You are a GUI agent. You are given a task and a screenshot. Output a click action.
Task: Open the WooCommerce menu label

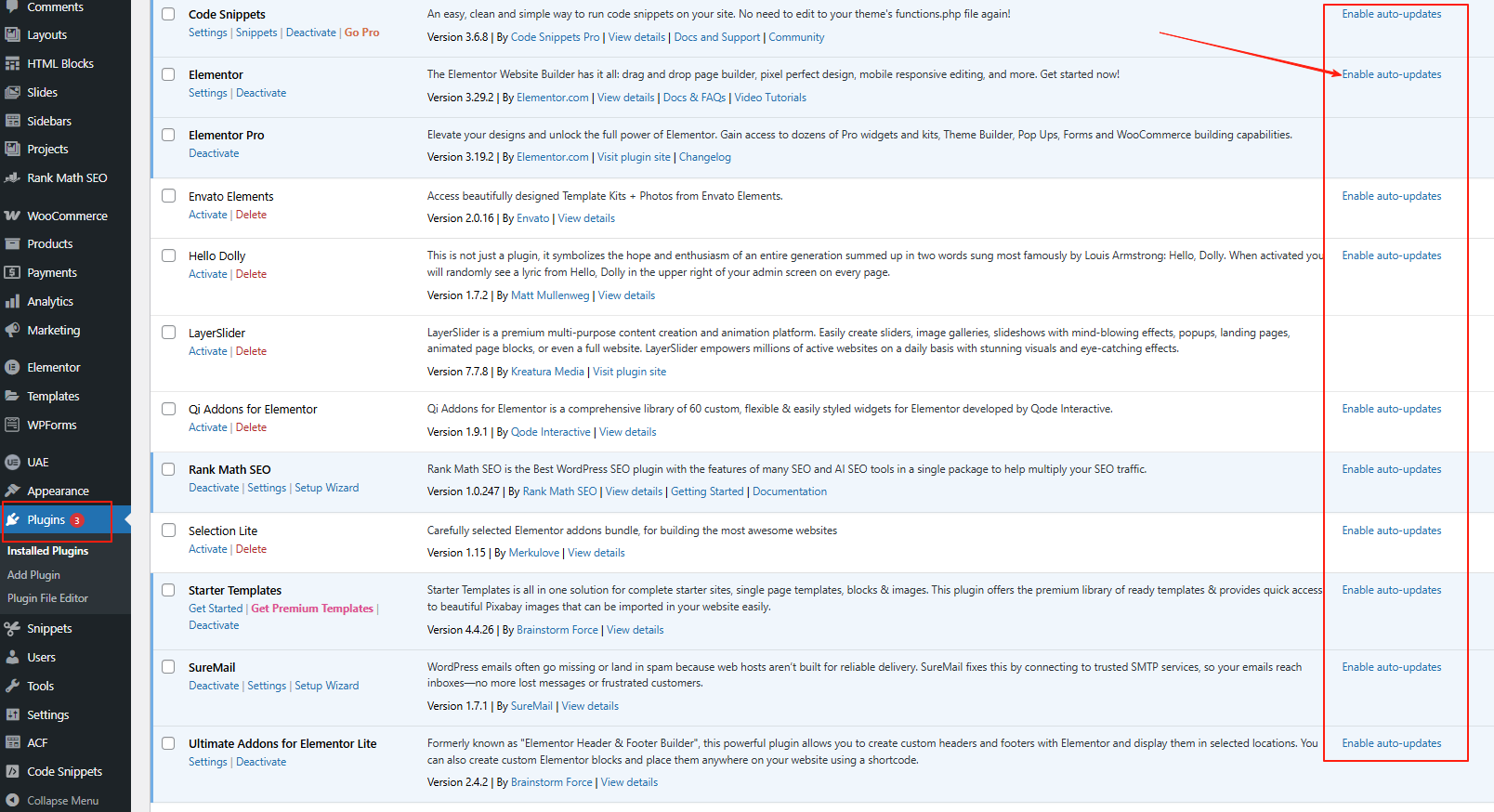(x=68, y=216)
